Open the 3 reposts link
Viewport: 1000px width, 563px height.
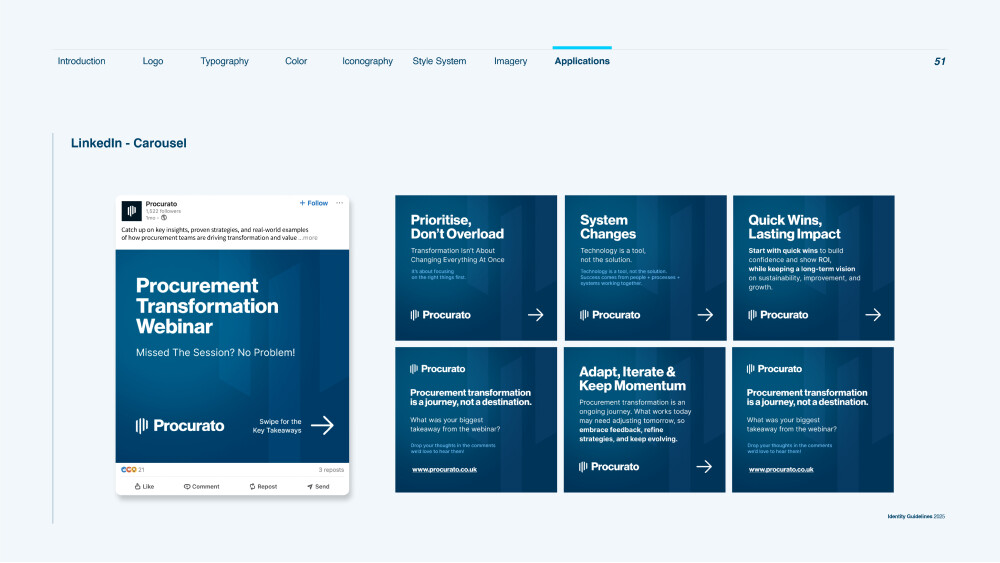click(x=331, y=470)
